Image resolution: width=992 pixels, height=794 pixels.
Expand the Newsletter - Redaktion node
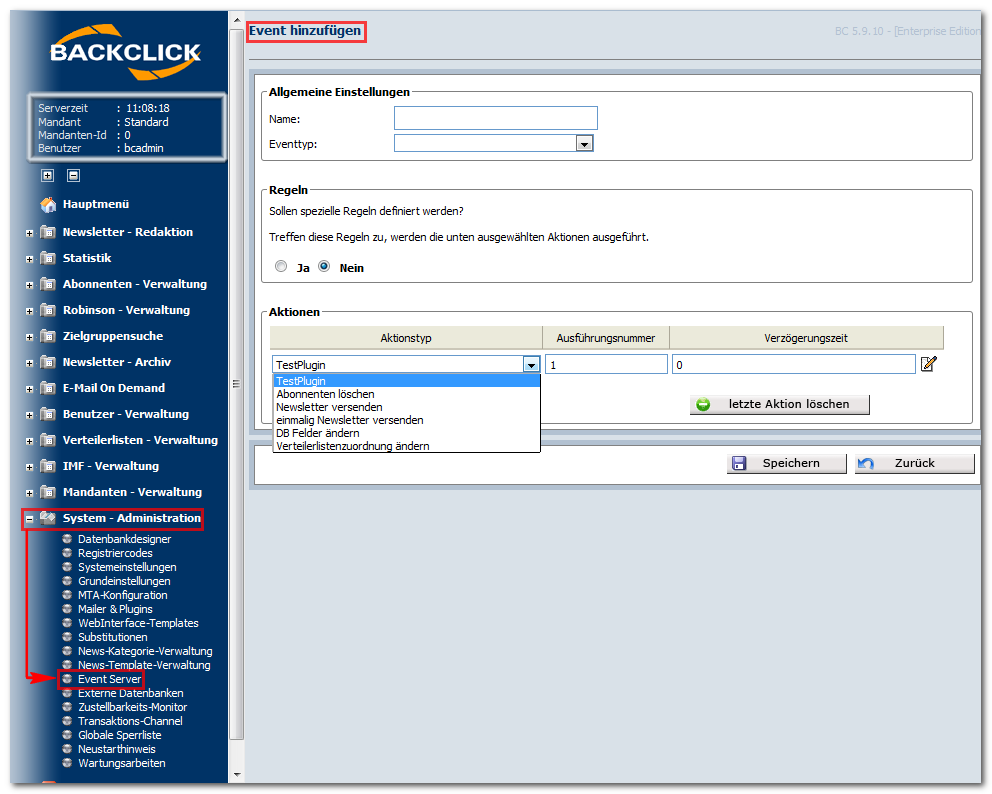pos(29,233)
